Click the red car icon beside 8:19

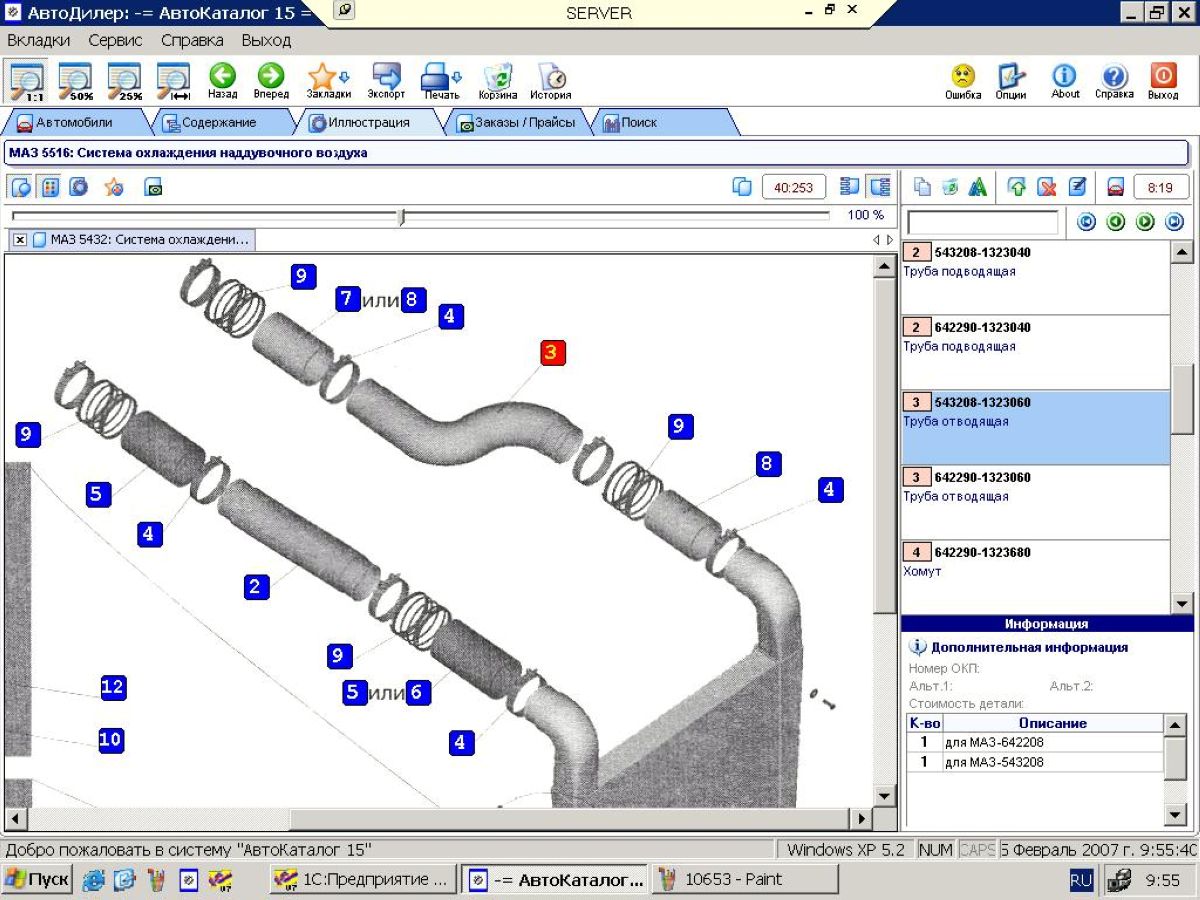(x=1115, y=187)
